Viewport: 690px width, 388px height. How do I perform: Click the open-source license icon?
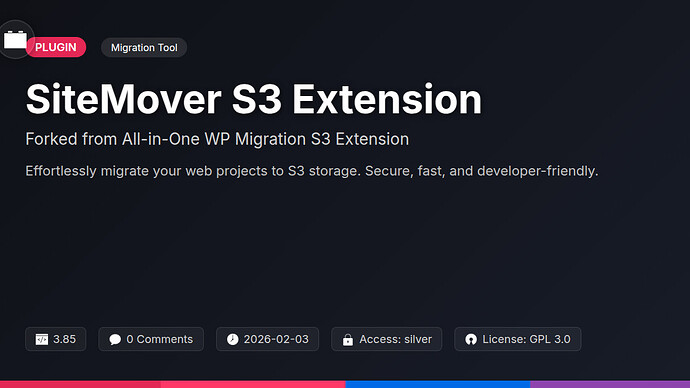click(x=471, y=339)
